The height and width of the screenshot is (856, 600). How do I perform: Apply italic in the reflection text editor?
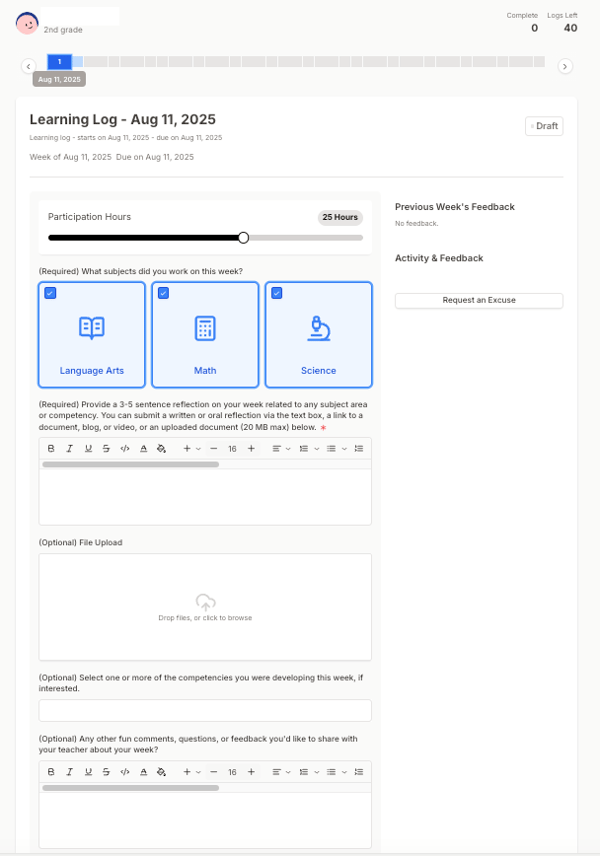70,449
